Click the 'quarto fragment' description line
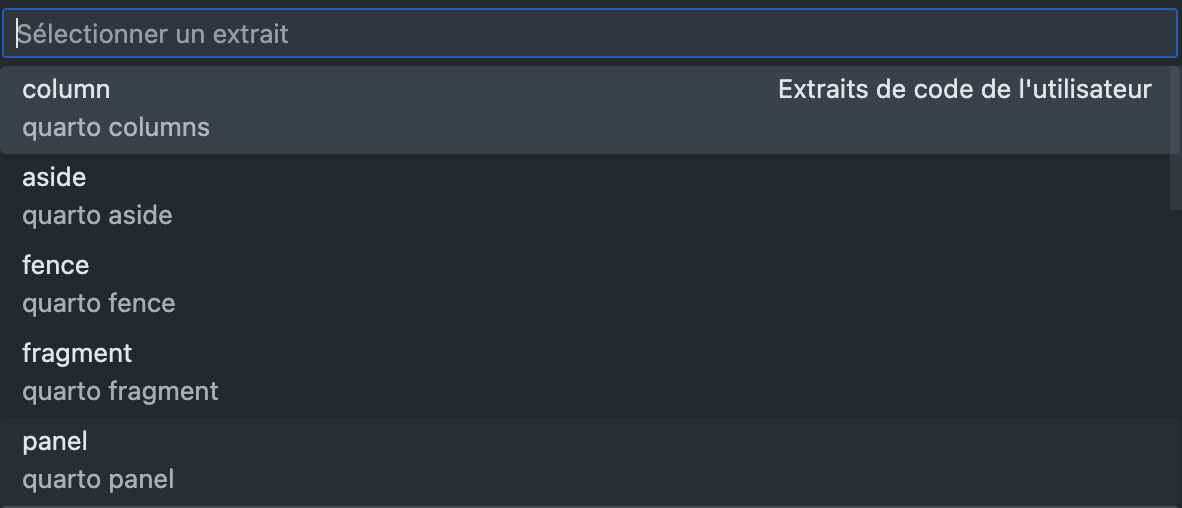Screen dimensions: 1182x508 120,392
